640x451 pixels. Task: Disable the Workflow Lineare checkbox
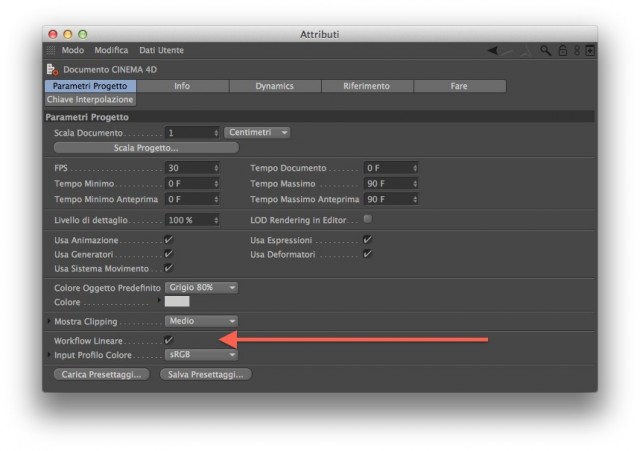(168, 341)
